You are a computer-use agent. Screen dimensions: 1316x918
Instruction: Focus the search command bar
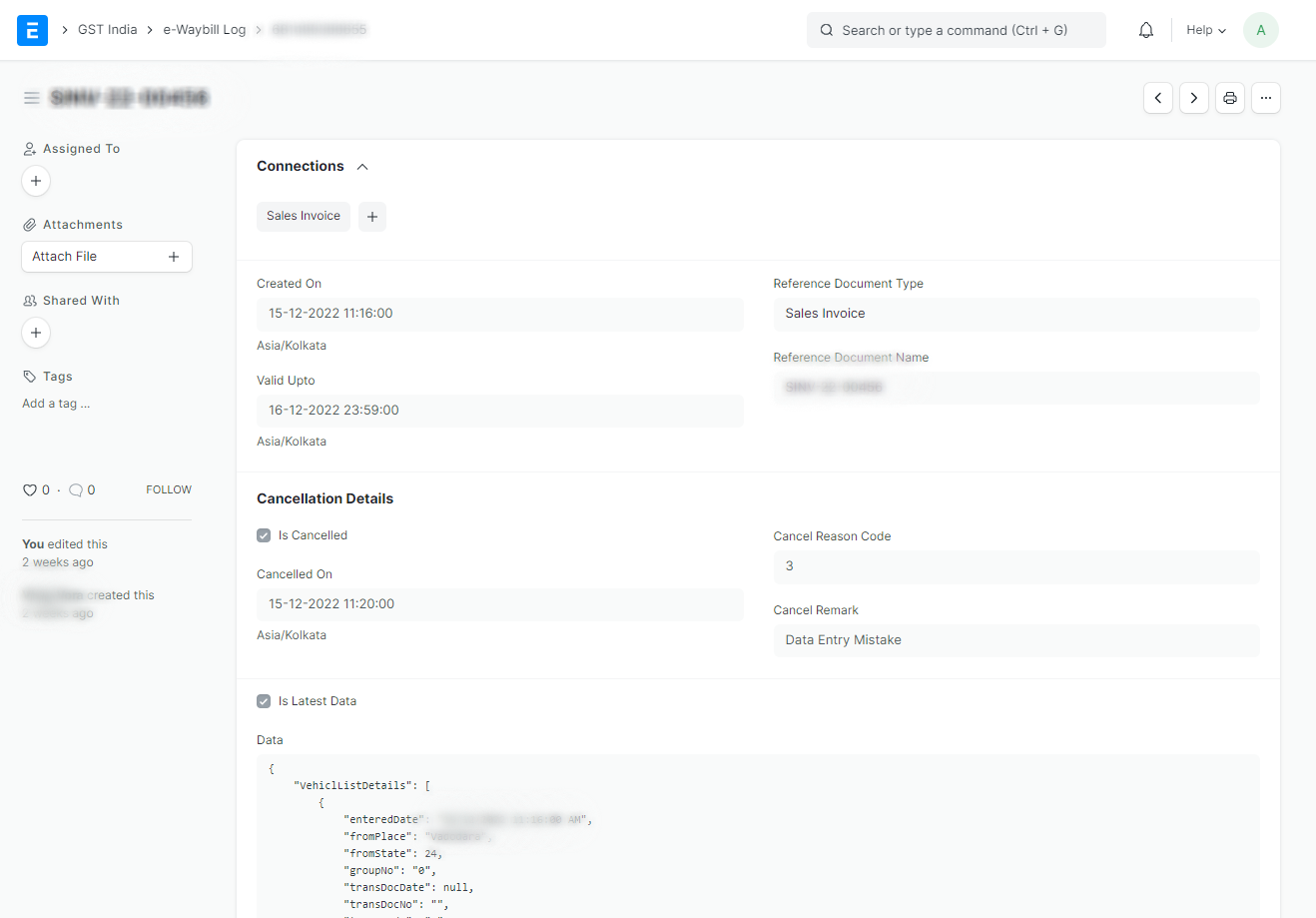pos(957,30)
